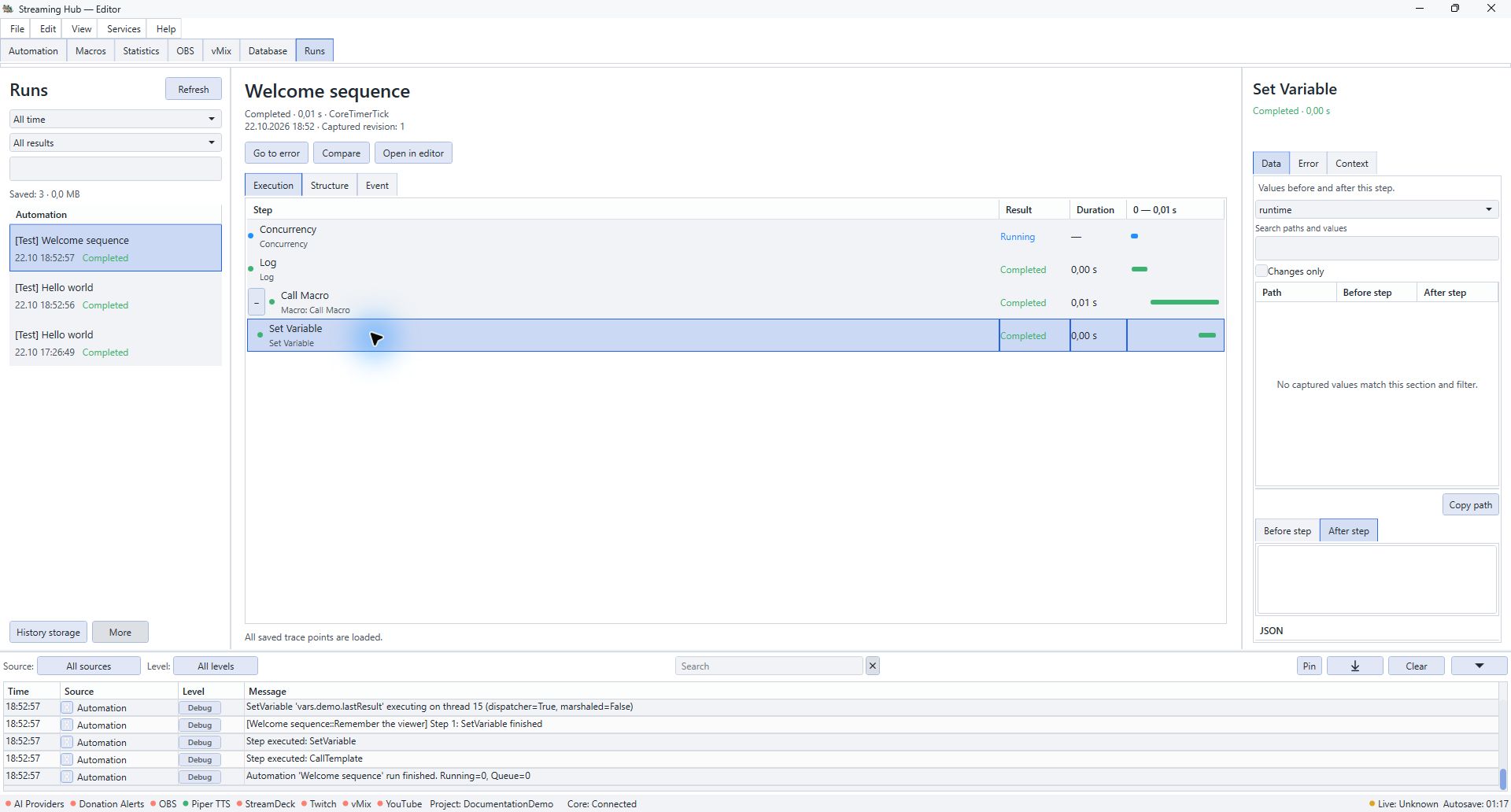
Task: Click the log panel vertical scrollbar thumb
Action: pos(1502,779)
